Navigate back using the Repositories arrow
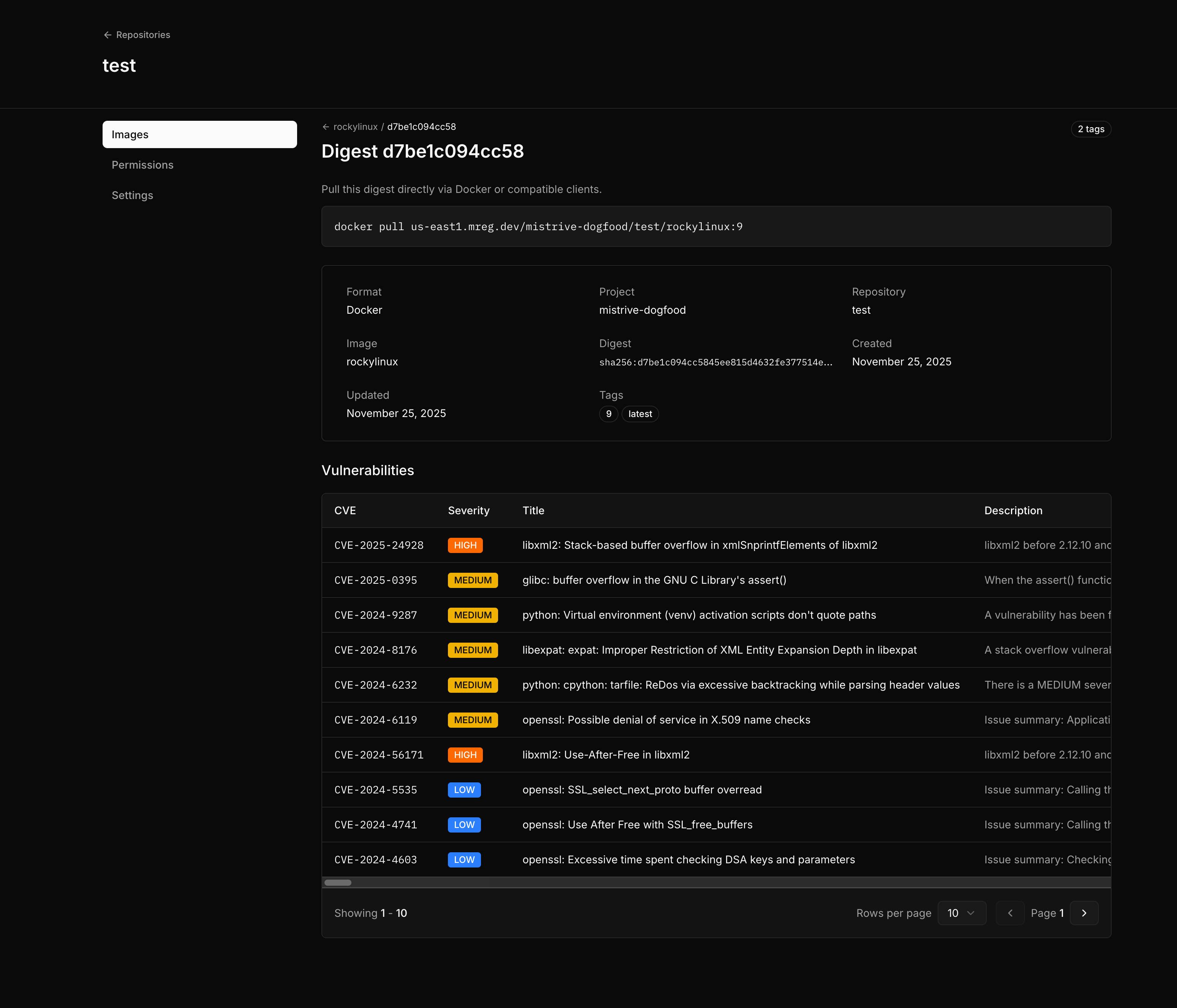The height and width of the screenshot is (1008, 1177). pos(108,35)
